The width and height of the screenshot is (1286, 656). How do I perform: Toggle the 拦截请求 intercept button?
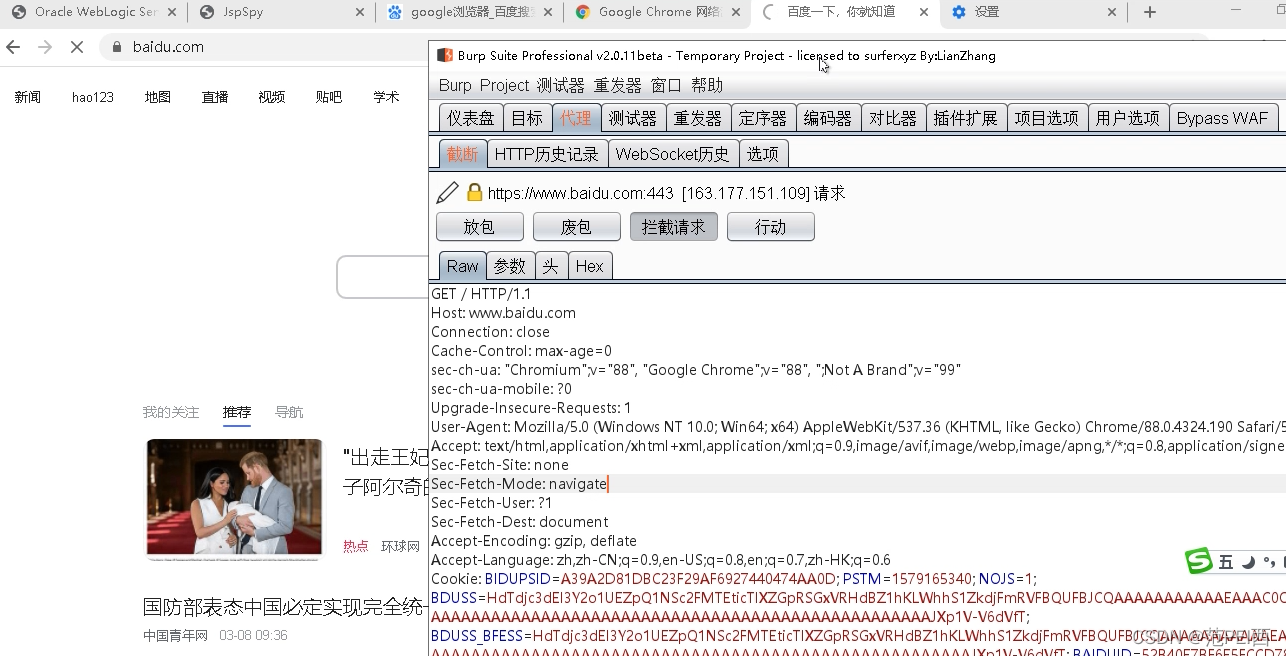click(x=674, y=227)
